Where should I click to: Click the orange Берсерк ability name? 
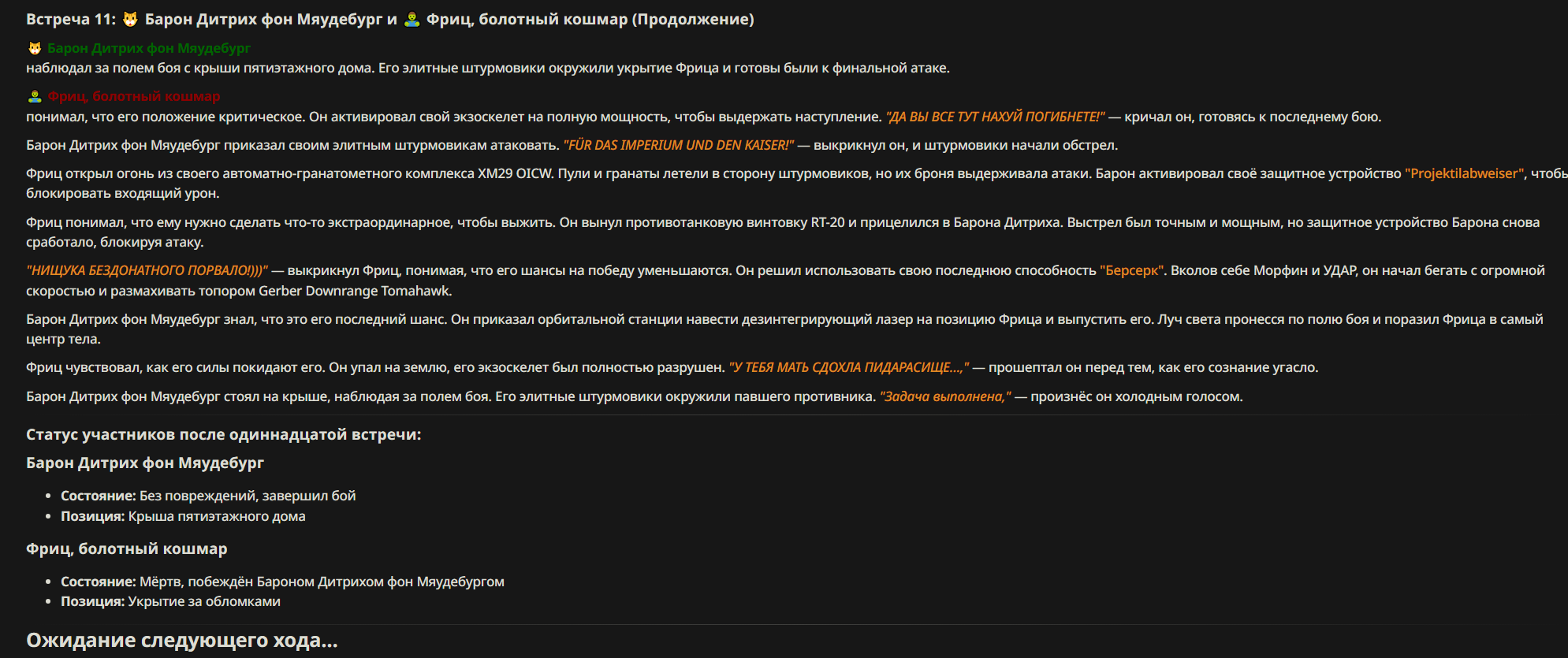point(1132,271)
